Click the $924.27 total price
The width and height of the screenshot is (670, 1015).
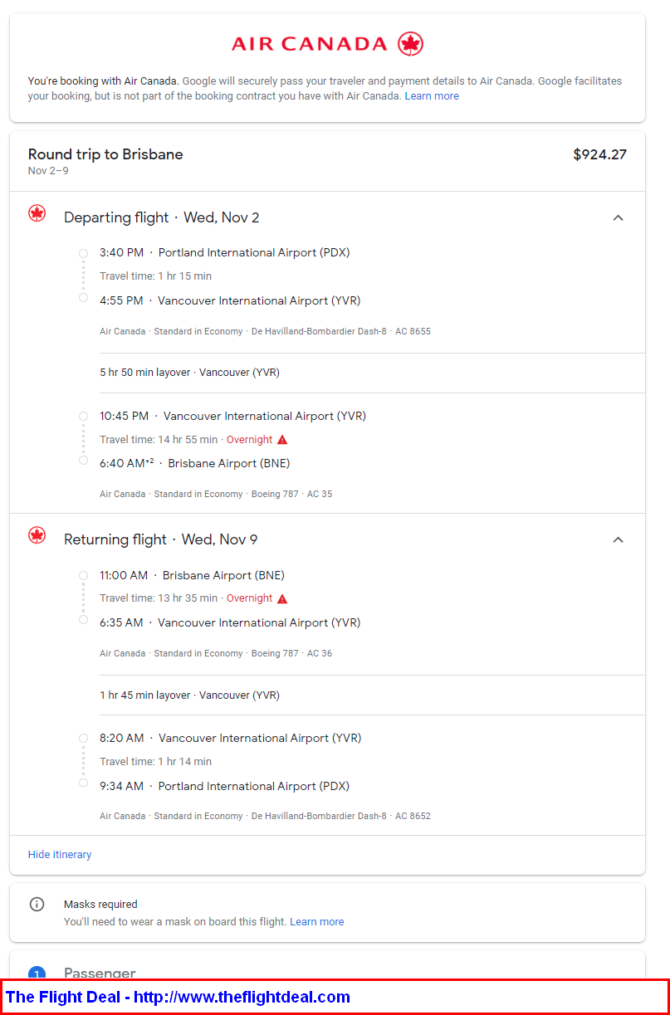click(x=600, y=154)
